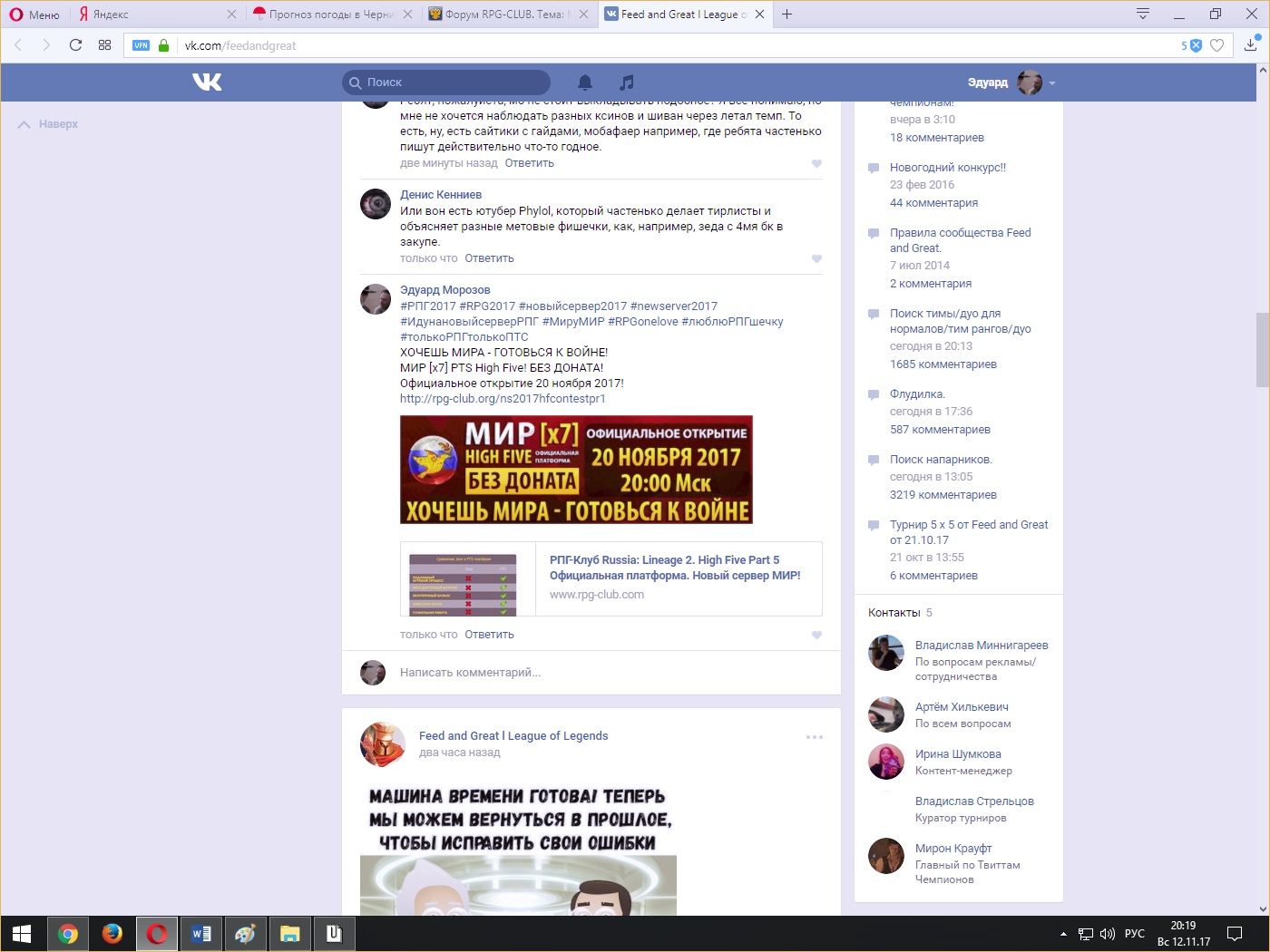Screen dimensions: 1270x952
Task: Bookmark this page with the heart icon
Action: pos(1217,45)
